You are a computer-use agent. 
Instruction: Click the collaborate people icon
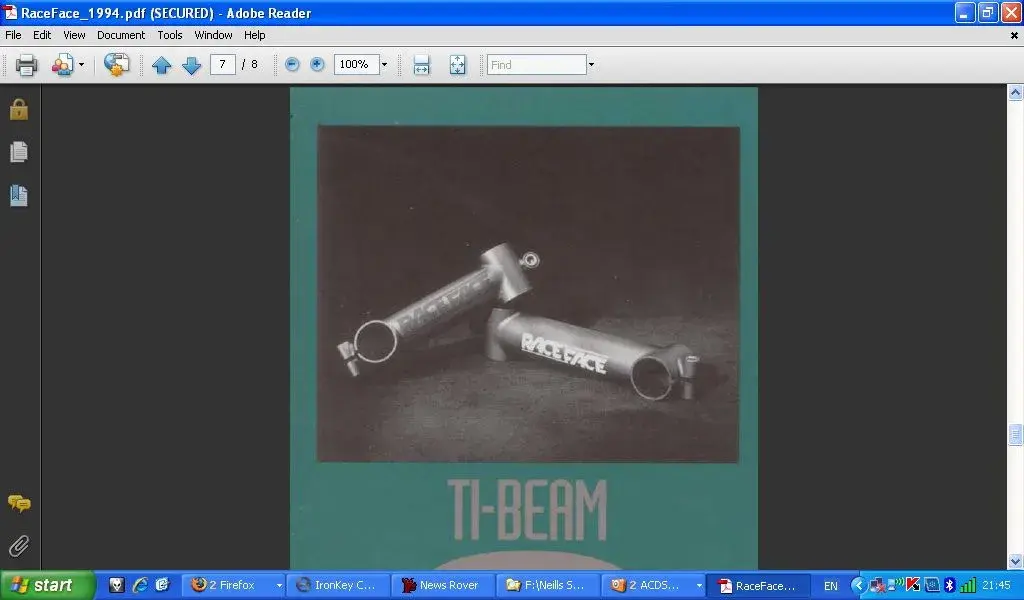tap(63, 65)
